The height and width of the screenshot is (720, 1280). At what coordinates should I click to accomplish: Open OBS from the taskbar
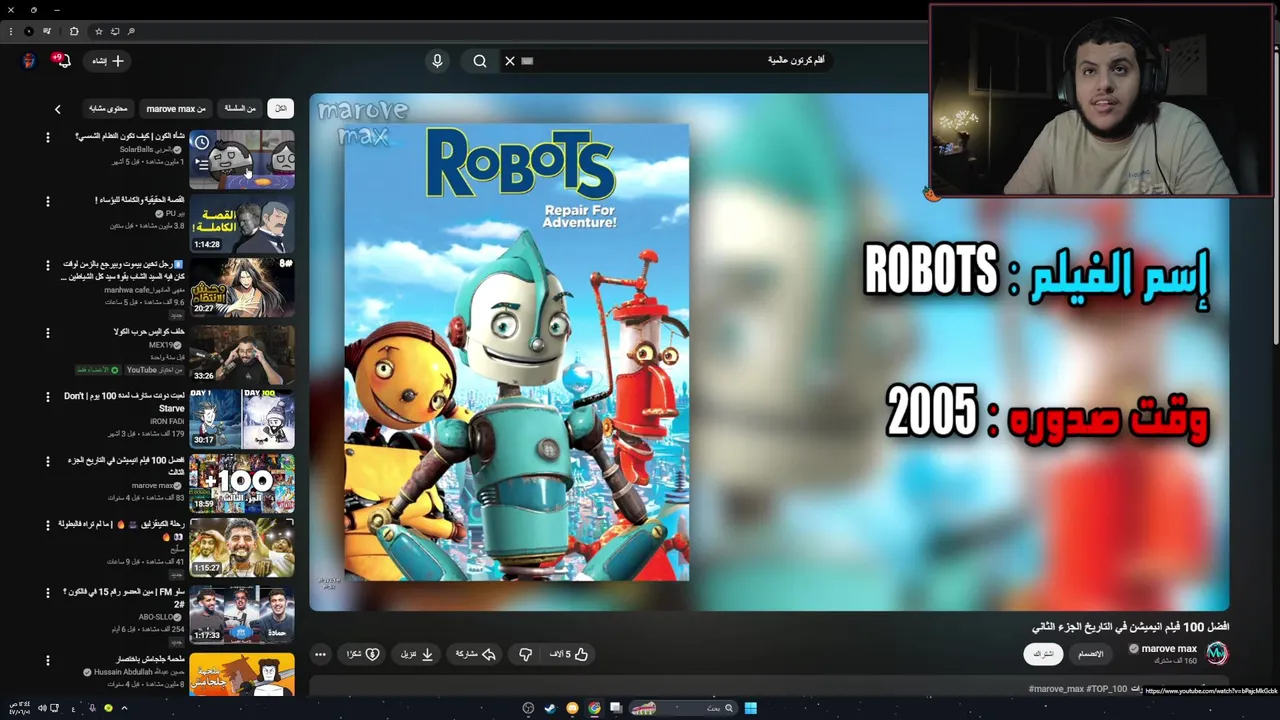(x=528, y=708)
